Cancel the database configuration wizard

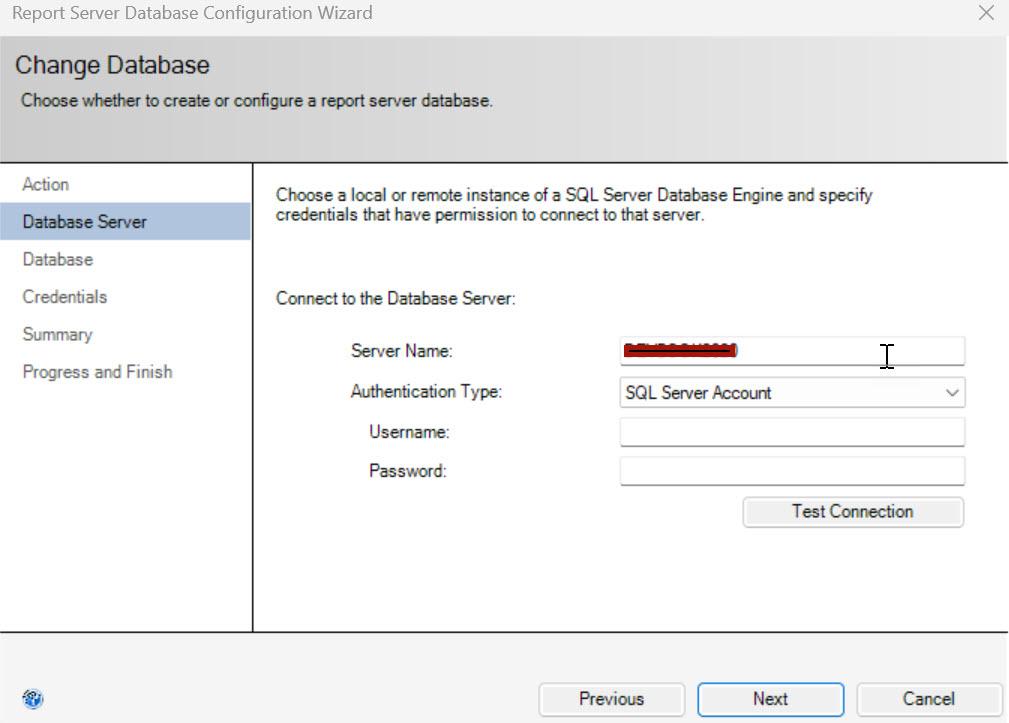(x=929, y=699)
